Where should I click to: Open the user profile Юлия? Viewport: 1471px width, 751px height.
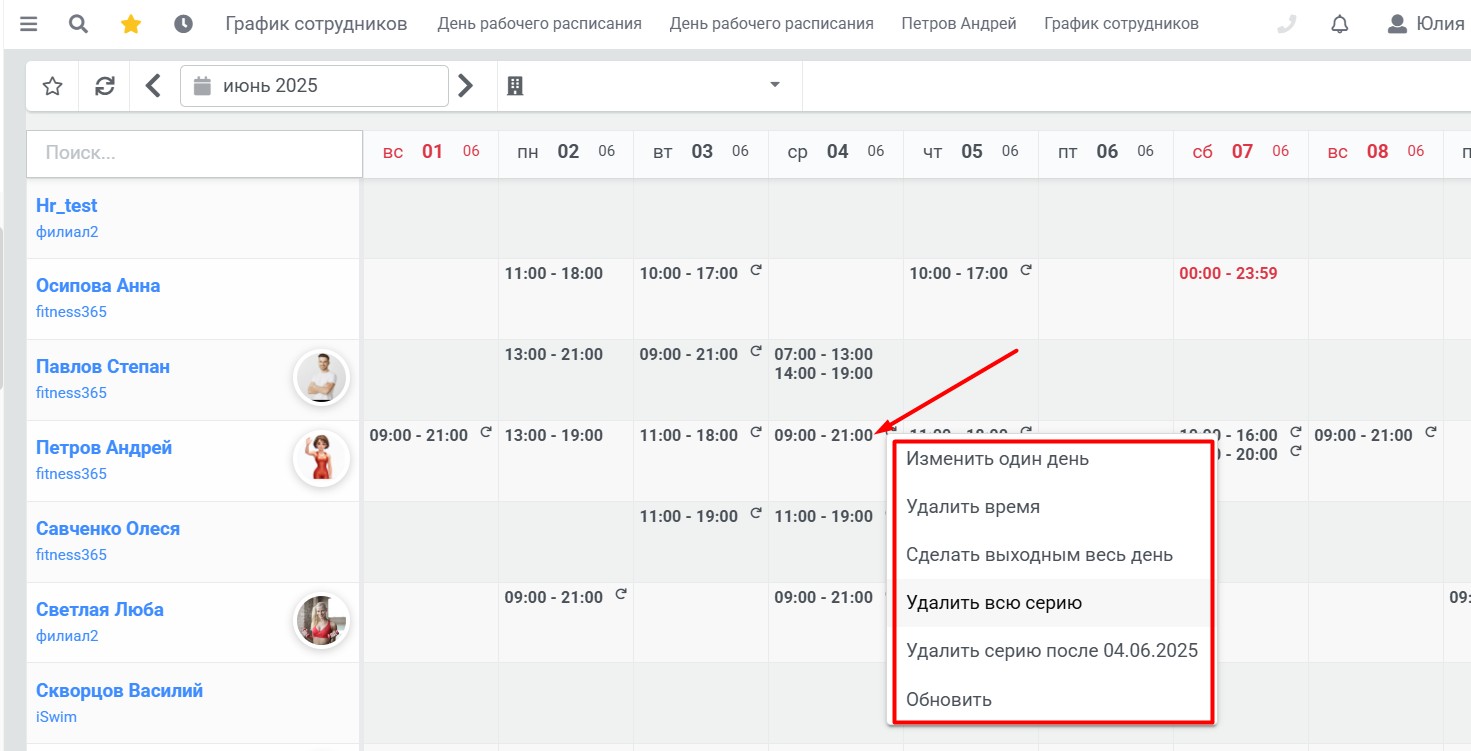[1426, 24]
